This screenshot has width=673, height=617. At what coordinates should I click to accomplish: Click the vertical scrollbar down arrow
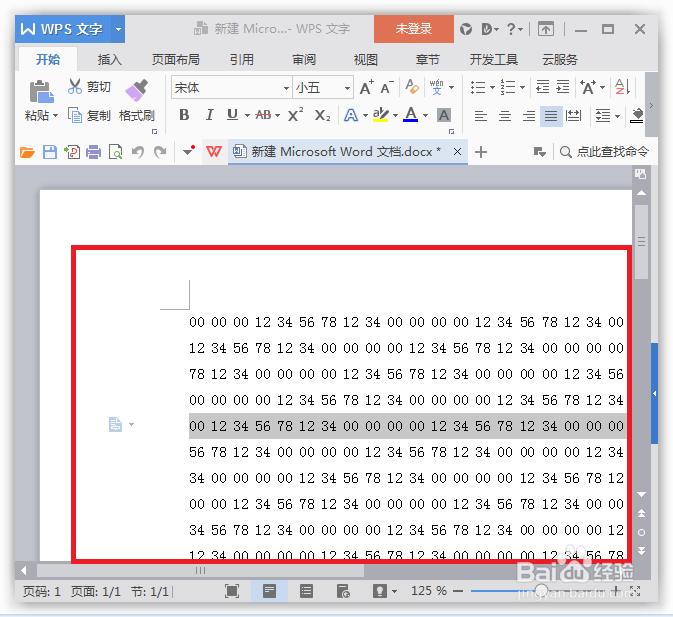[x=641, y=494]
